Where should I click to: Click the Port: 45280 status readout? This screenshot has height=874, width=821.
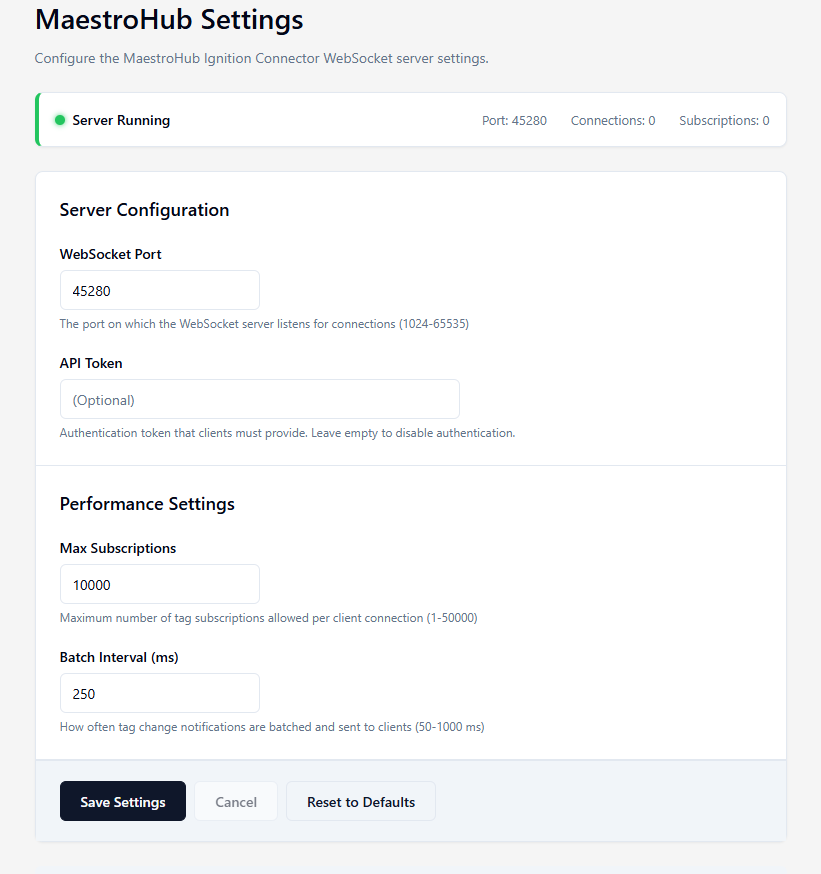[x=514, y=120]
